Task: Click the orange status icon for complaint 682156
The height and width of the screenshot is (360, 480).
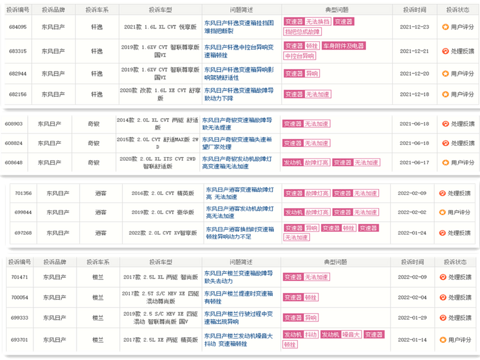Action: point(445,94)
